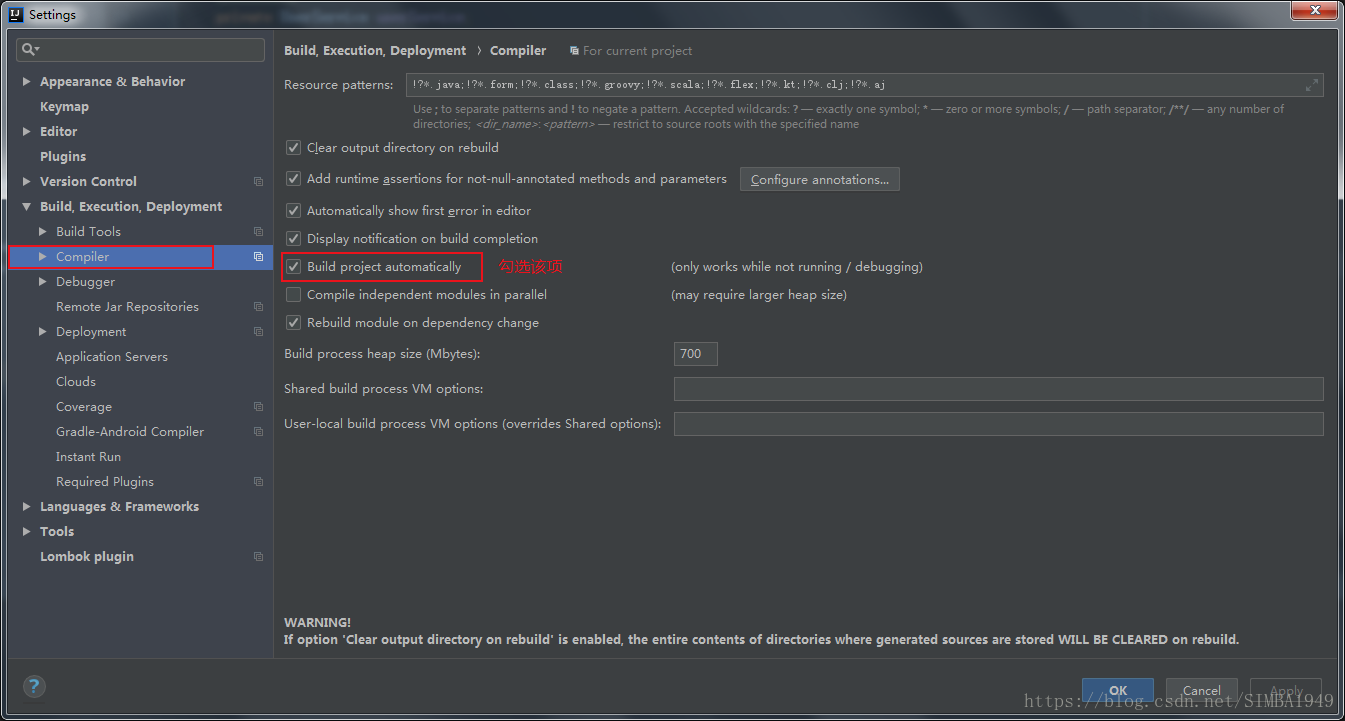The image size is (1345, 721).
Task: Click the project-level icon beside Deployment
Action: [x=258, y=332]
